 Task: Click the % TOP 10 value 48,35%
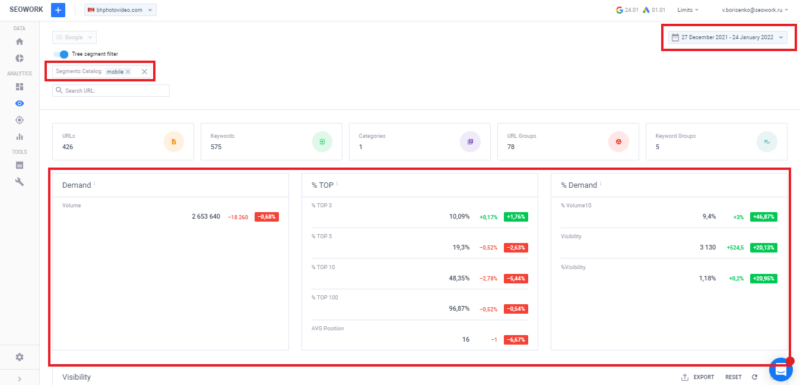tap(459, 278)
